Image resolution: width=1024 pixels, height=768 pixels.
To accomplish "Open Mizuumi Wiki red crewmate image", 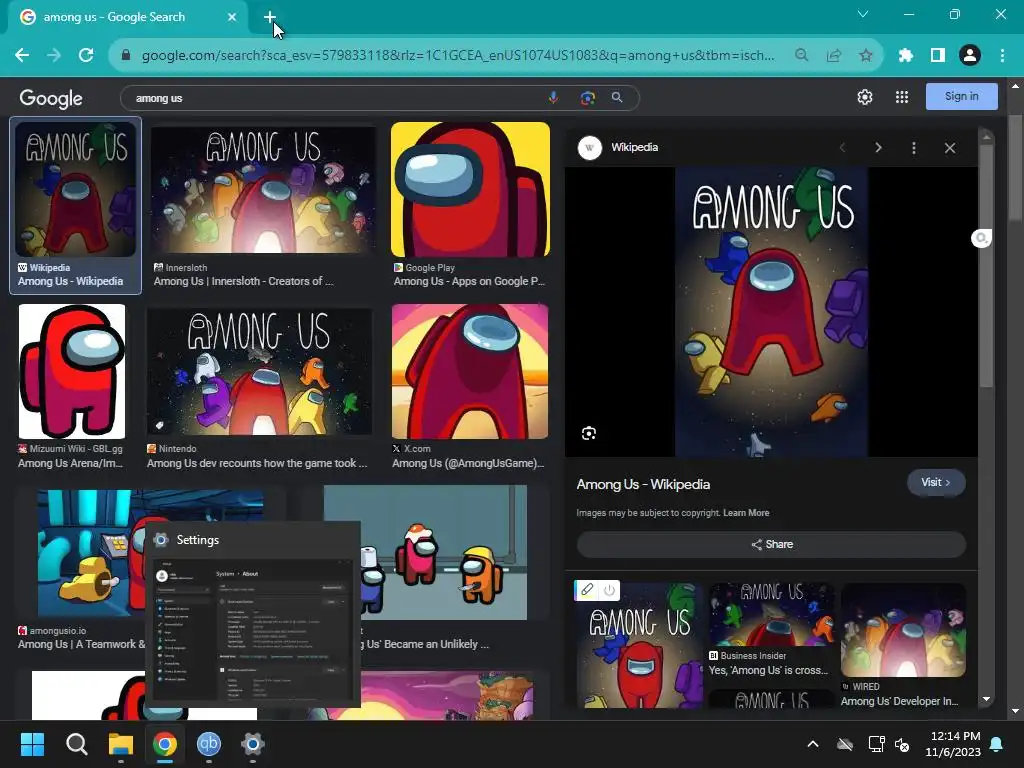I will pyautogui.click(x=72, y=371).
